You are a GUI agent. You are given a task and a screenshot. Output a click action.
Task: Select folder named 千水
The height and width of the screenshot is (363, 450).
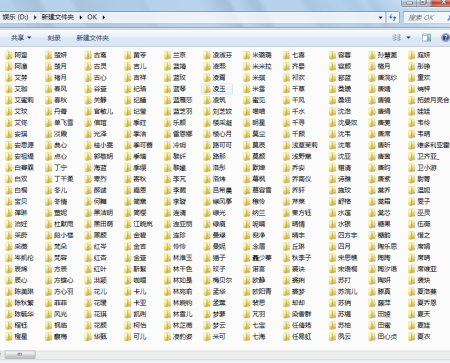click(x=294, y=111)
